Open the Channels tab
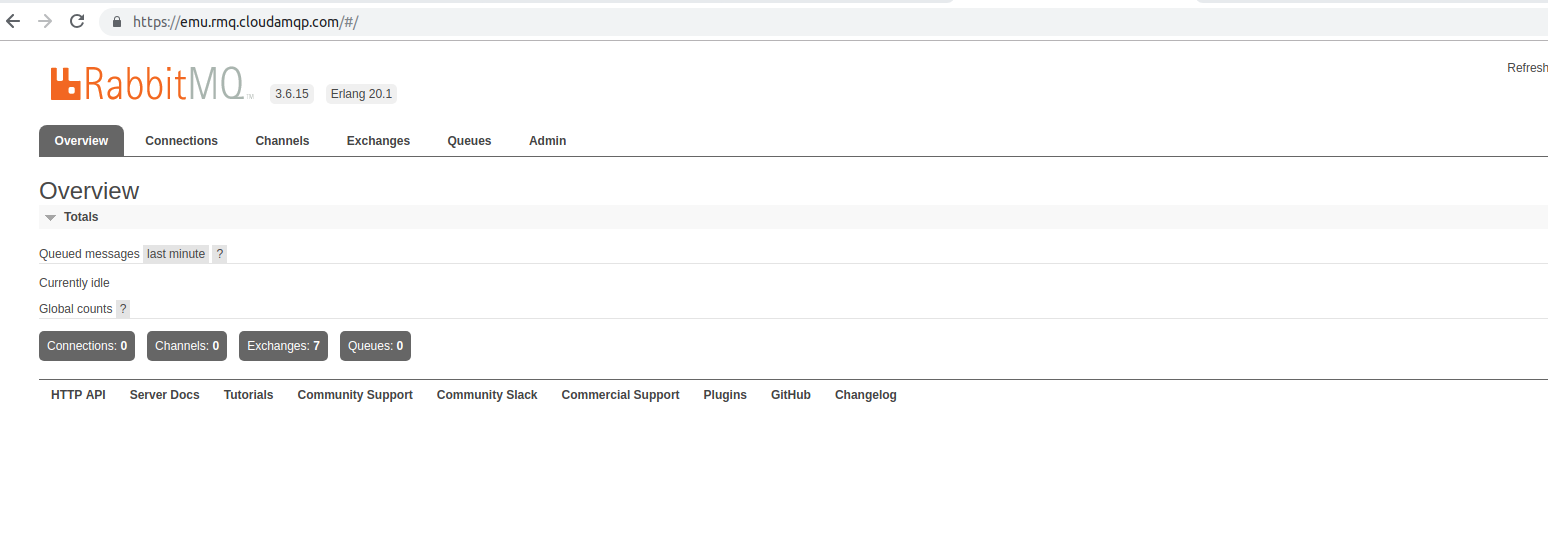 pos(282,141)
